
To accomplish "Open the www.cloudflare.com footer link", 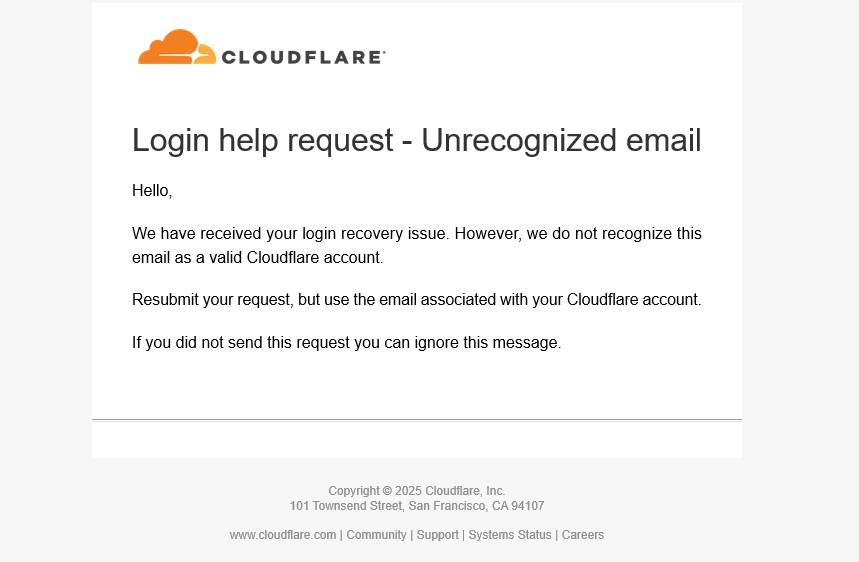I will [x=283, y=535].
